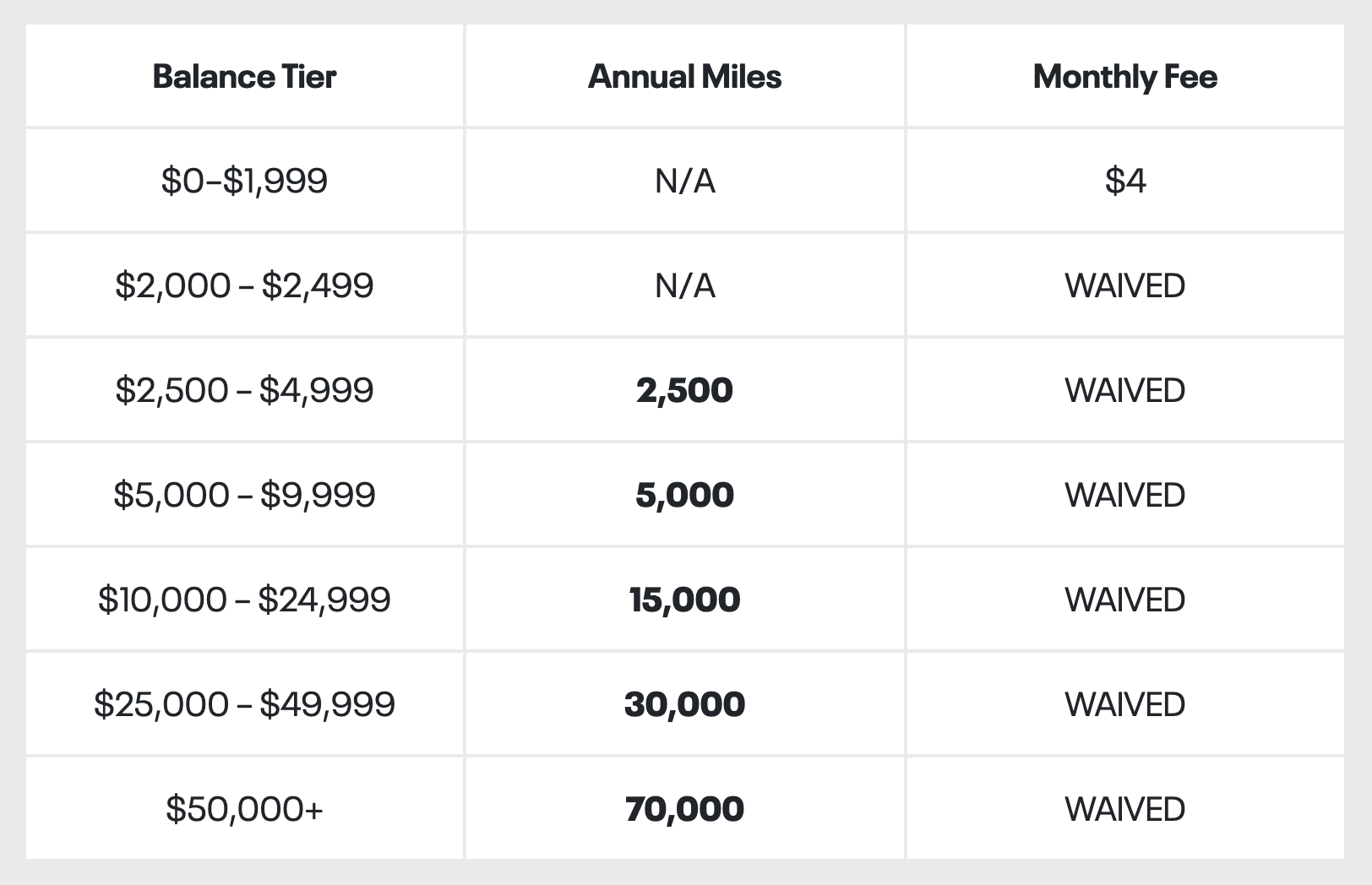Click N/A in the $0–$1,999 row
This screenshot has width=1372, height=885.
pyautogui.click(x=684, y=181)
